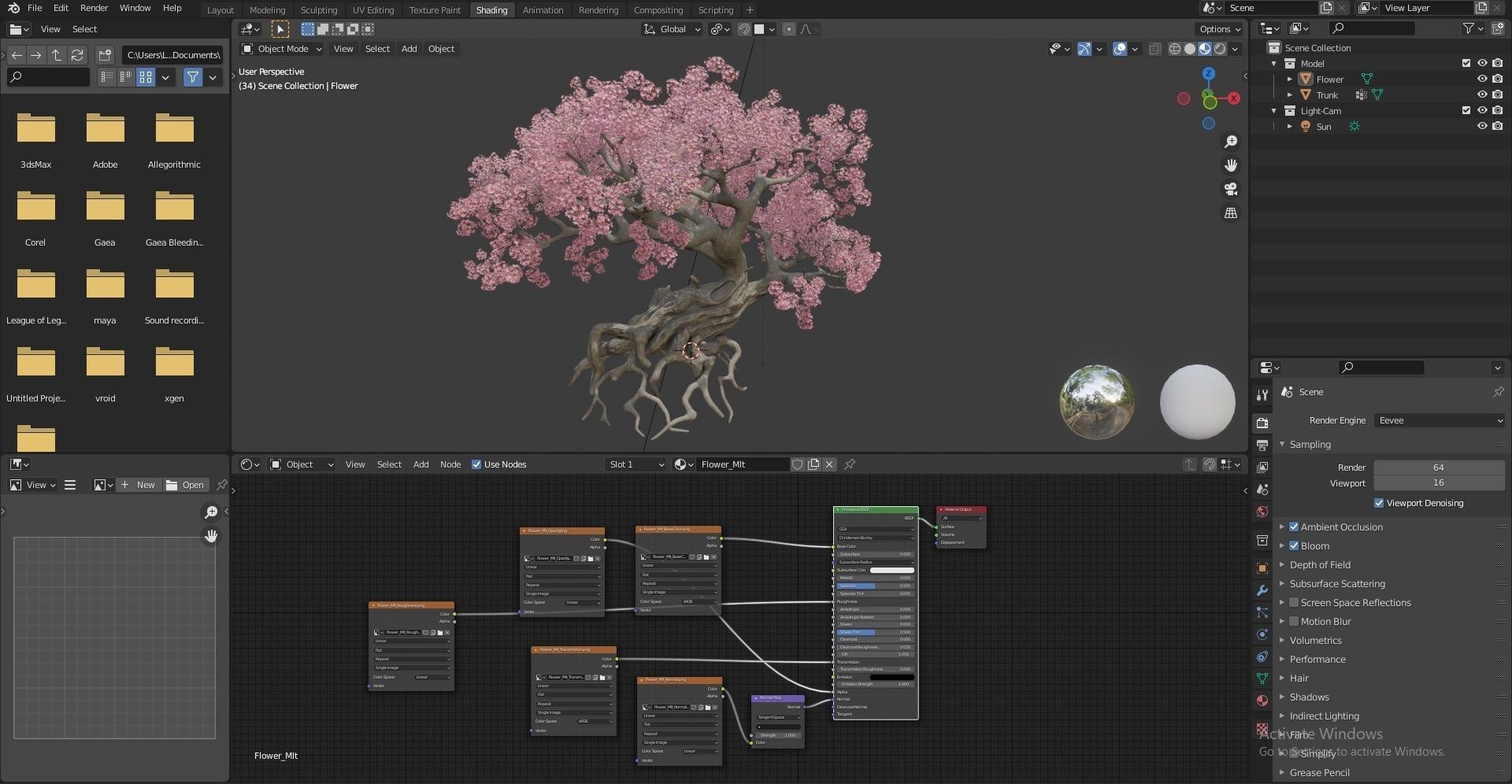Viewport: 1512px width, 784px height.
Task: Open the World properties tab
Action: tap(1262, 512)
